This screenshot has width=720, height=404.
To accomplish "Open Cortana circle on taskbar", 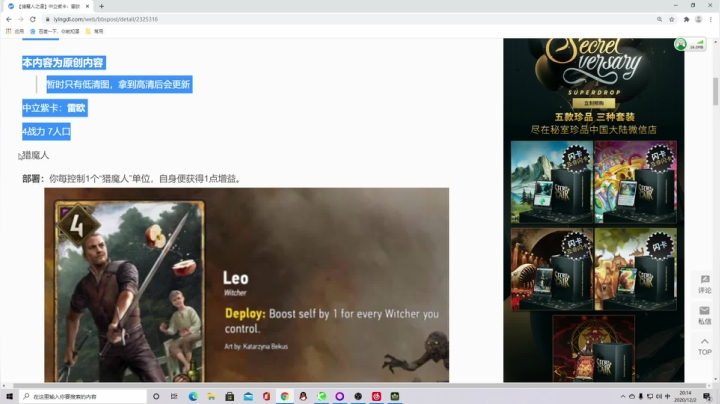I will (x=156, y=396).
